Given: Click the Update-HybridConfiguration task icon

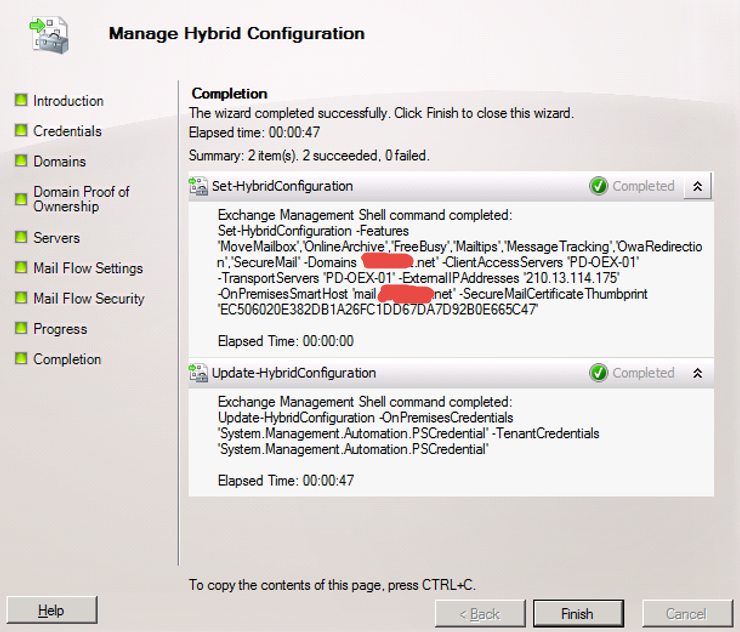Looking at the screenshot, I should 198,373.
